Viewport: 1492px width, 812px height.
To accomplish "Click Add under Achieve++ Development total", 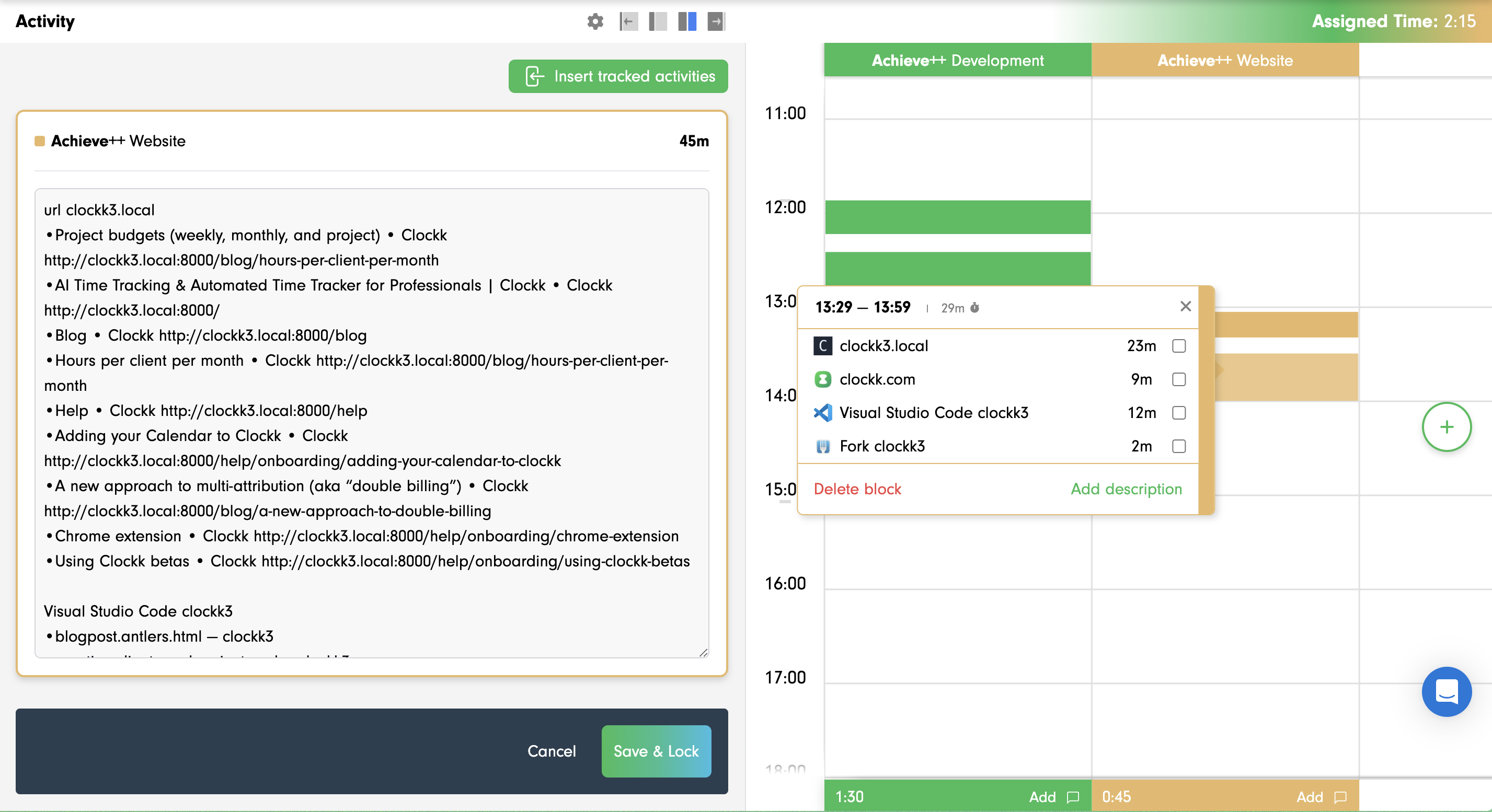I will coord(1042,797).
